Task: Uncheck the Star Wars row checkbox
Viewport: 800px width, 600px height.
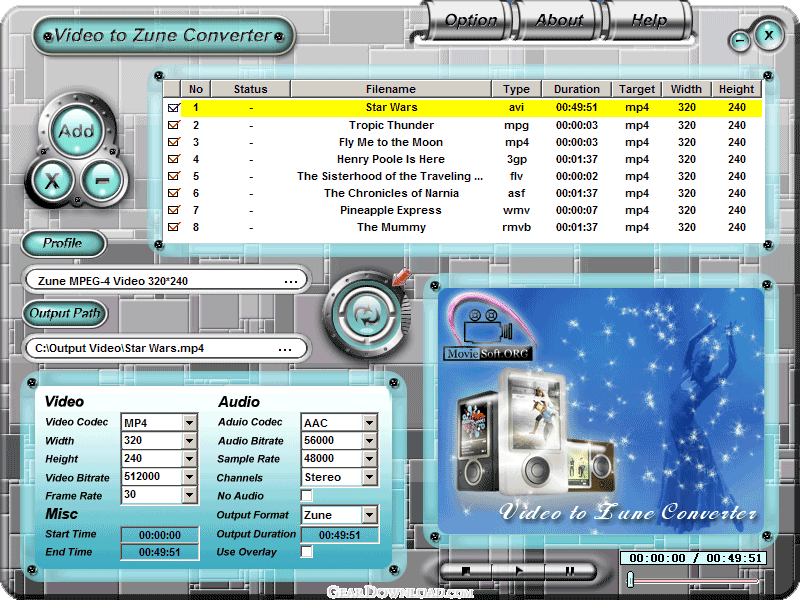Action: pos(174,108)
